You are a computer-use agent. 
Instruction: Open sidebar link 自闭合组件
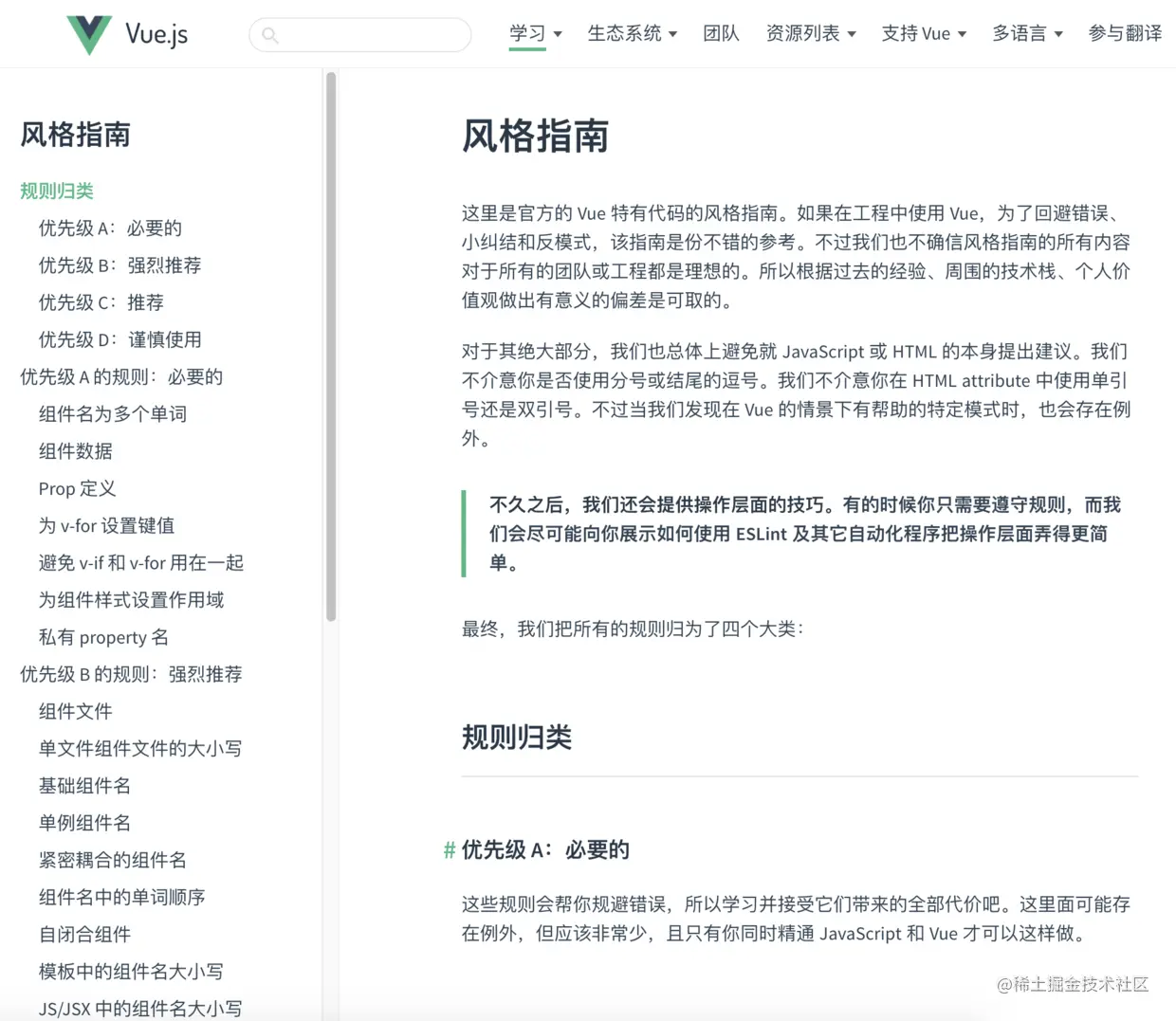pyautogui.click(x=84, y=934)
